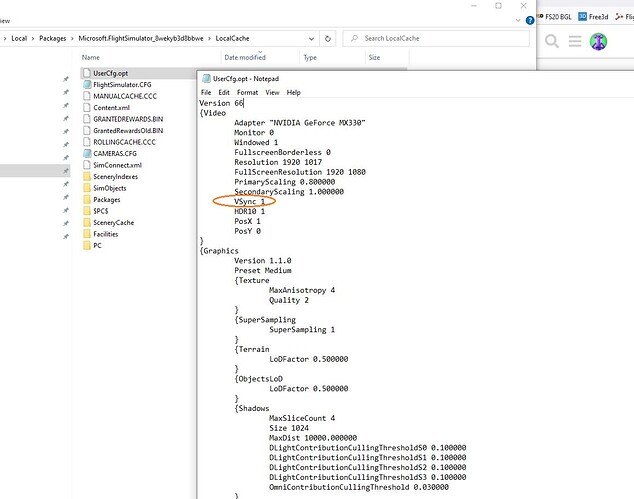Click the HDR10 1 line
The width and height of the screenshot is (634, 499).
[249, 211]
